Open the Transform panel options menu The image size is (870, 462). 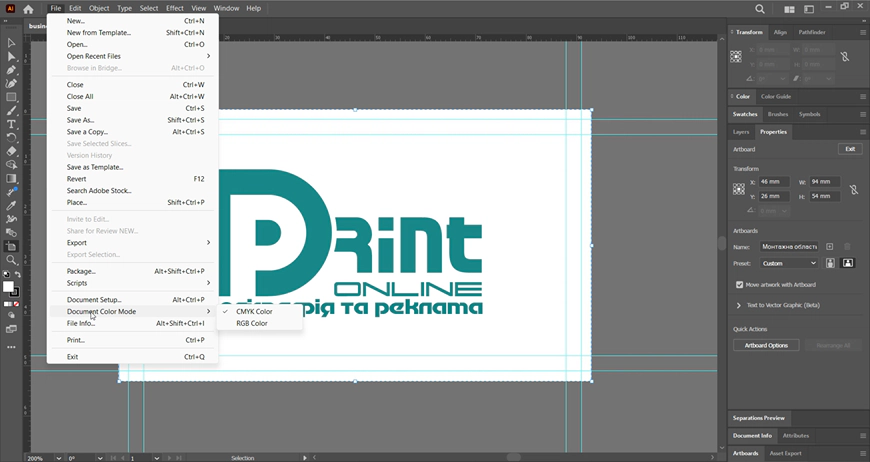point(862,33)
